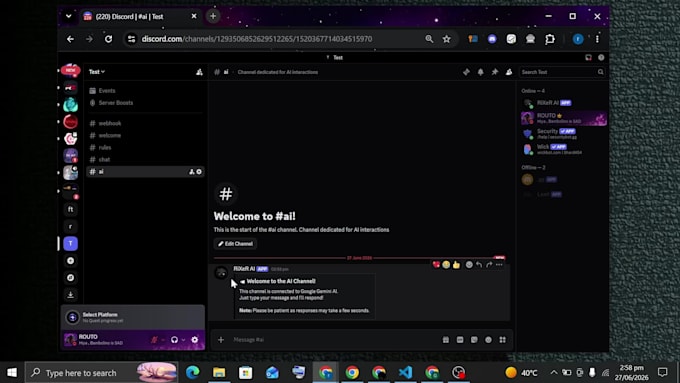The image size is (680, 383).
Task: Click the Search Test field
Action: 562,72
